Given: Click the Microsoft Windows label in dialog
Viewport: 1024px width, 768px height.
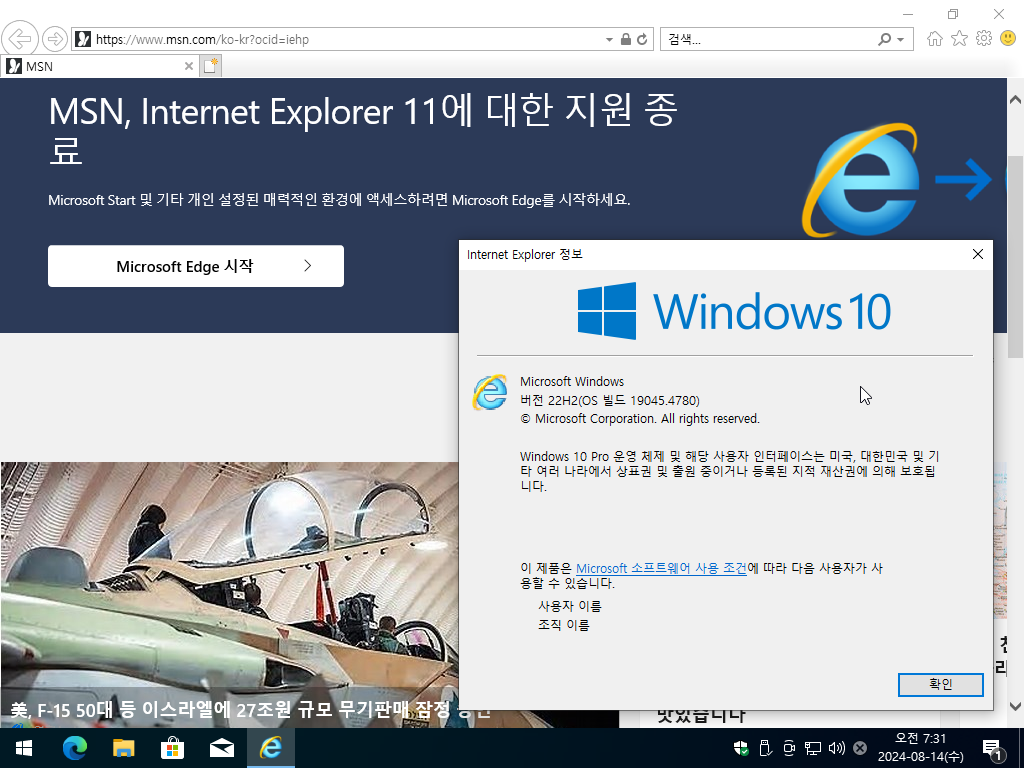Looking at the screenshot, I should click(571, 381).
